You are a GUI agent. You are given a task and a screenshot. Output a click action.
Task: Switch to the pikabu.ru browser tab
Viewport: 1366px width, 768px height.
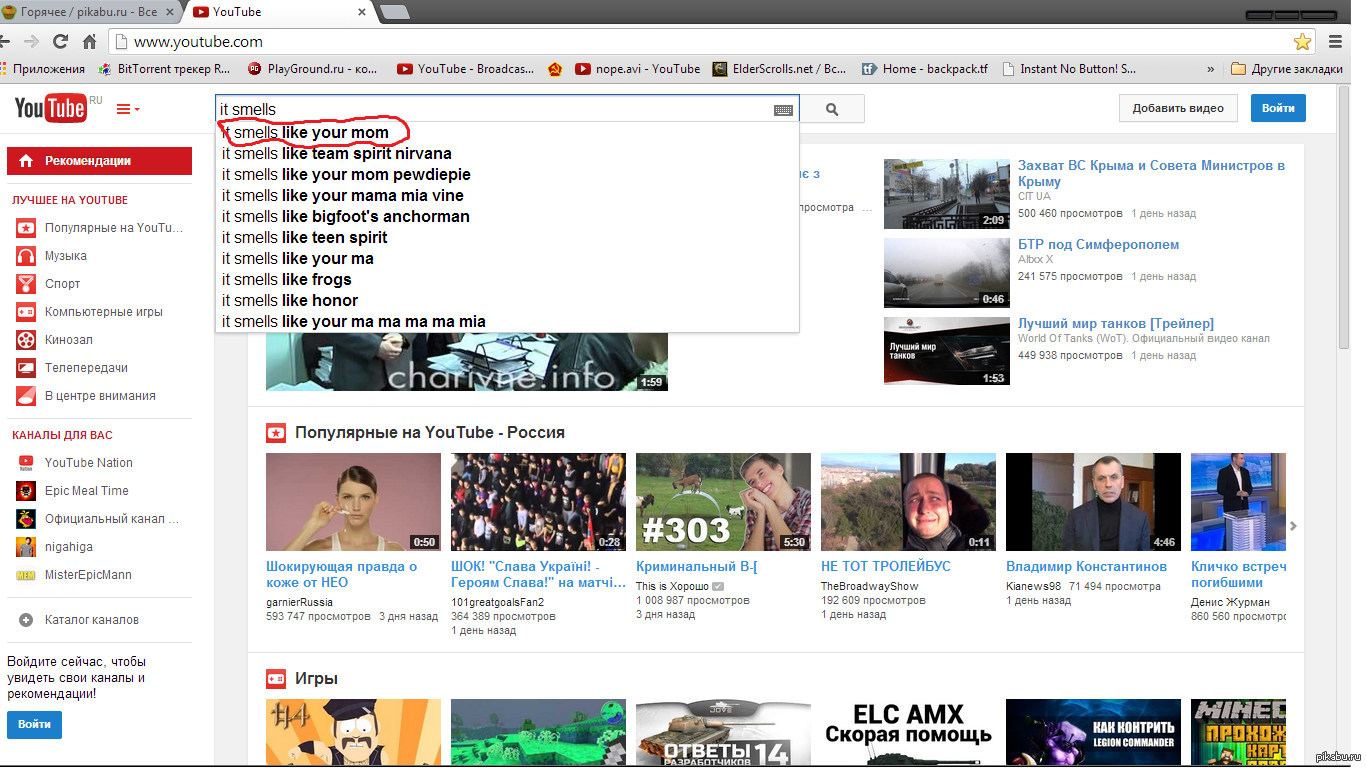tap(88, 12)
